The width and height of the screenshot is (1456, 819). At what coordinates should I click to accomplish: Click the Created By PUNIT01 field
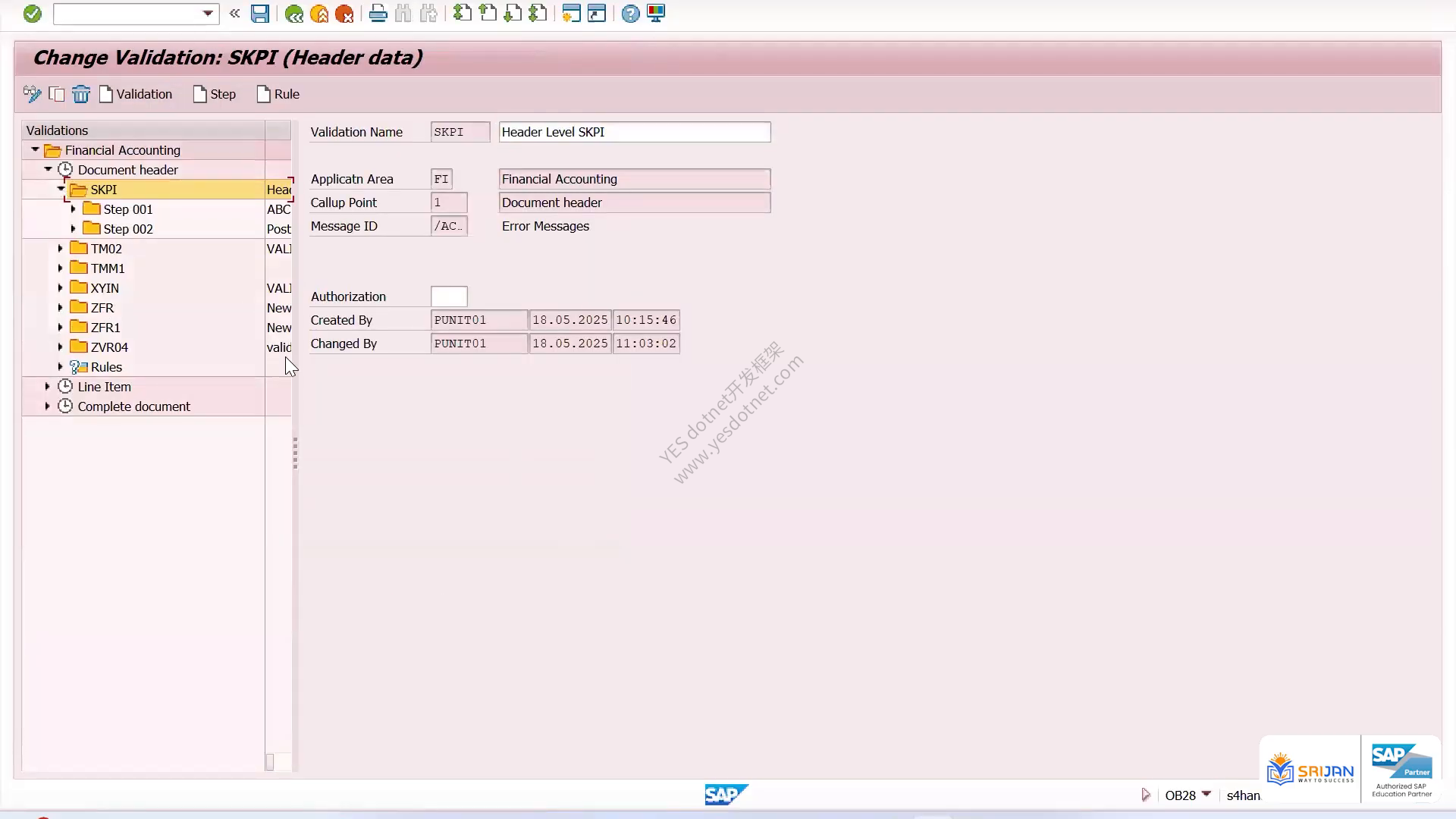click(x=479, y=320)
